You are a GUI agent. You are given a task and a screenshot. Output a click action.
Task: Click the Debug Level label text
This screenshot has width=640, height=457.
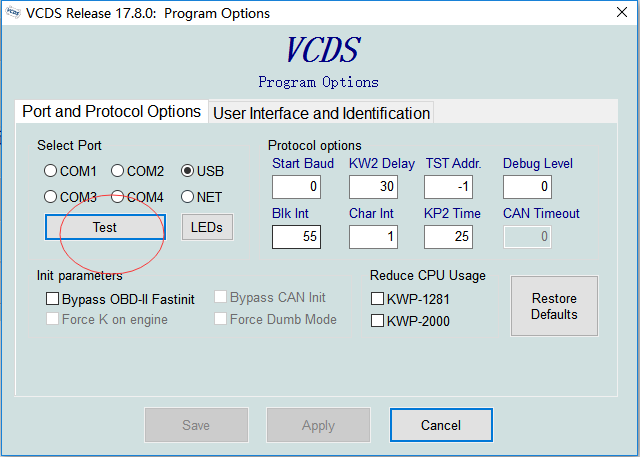[538, 163]
